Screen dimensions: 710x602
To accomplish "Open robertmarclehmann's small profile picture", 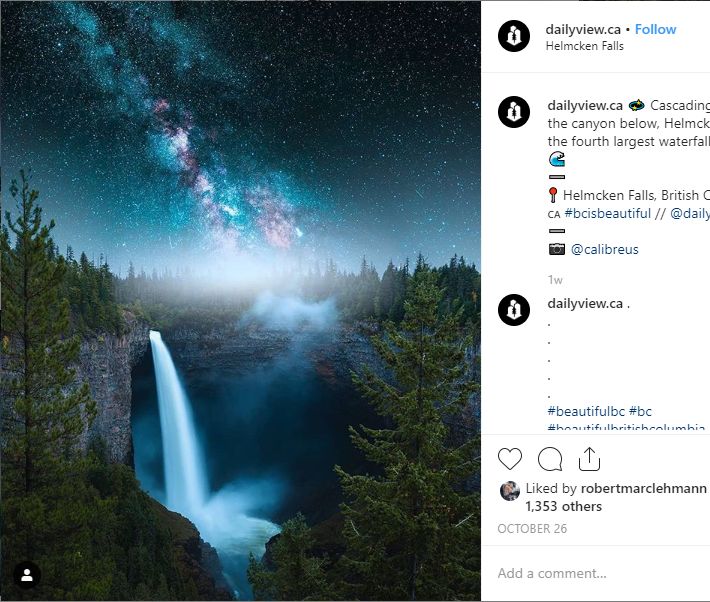I will pyautogui.click(x=510, y=491).
